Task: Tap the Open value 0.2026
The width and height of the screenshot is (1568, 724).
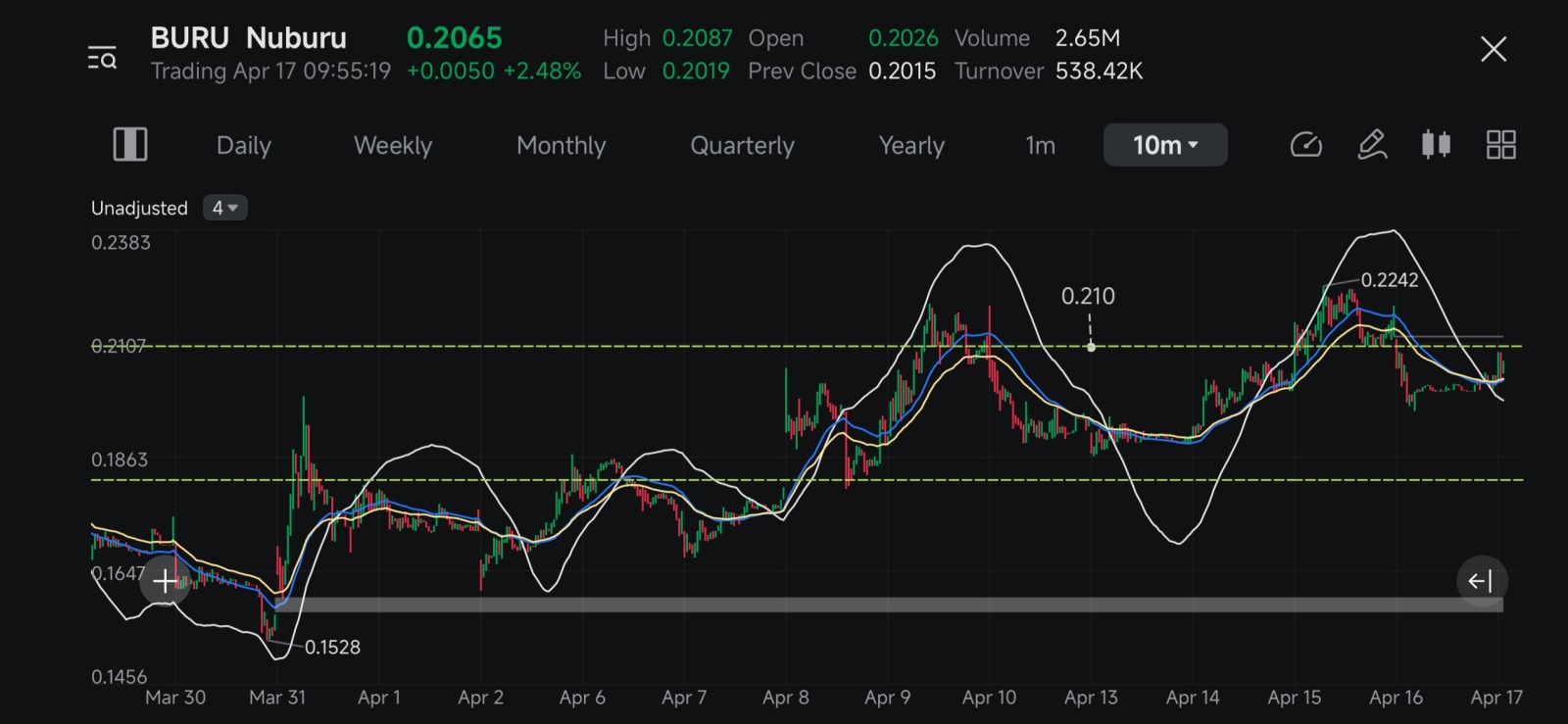Action: click(904, 38)
